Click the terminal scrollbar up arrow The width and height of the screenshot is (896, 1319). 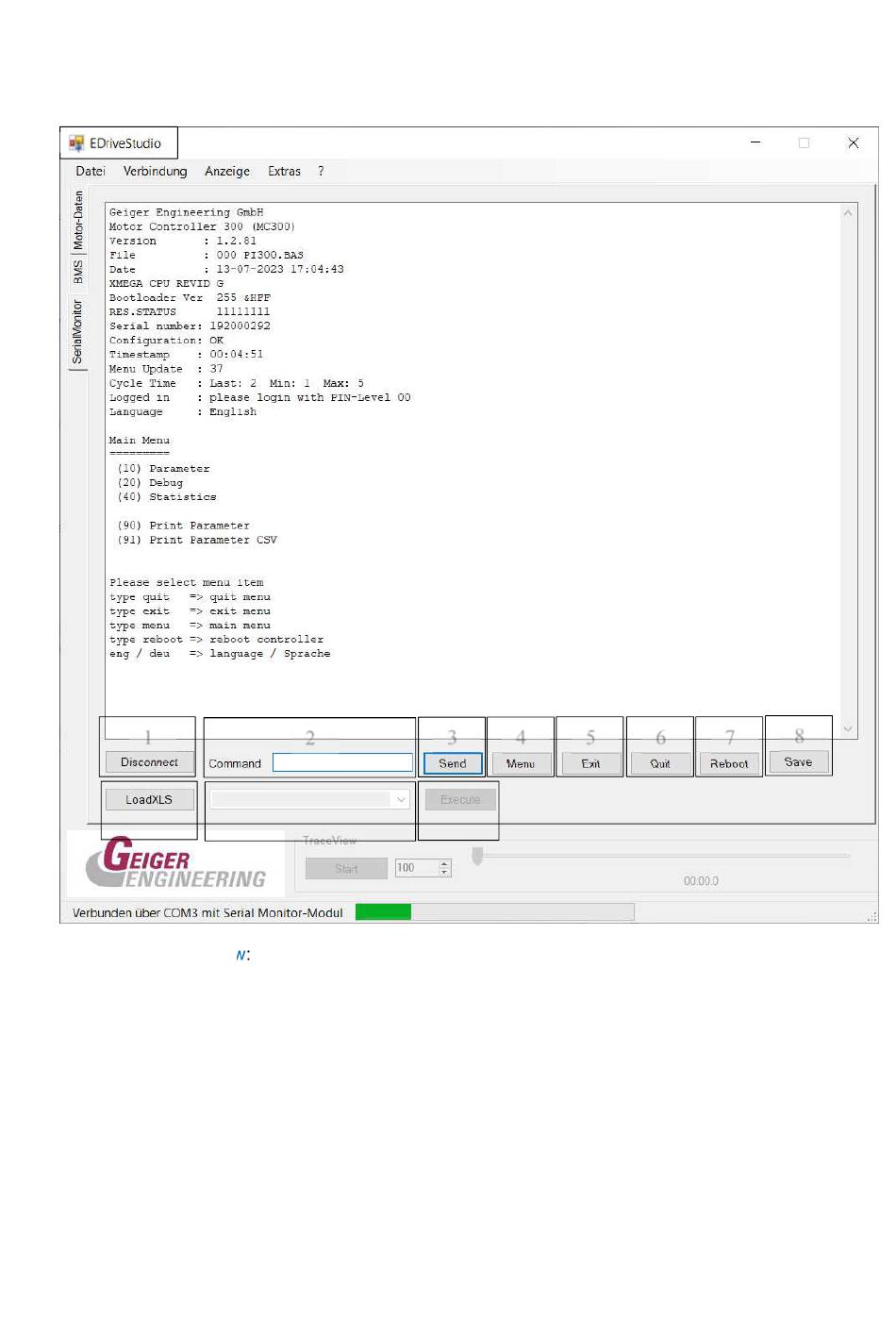(848, 213)
